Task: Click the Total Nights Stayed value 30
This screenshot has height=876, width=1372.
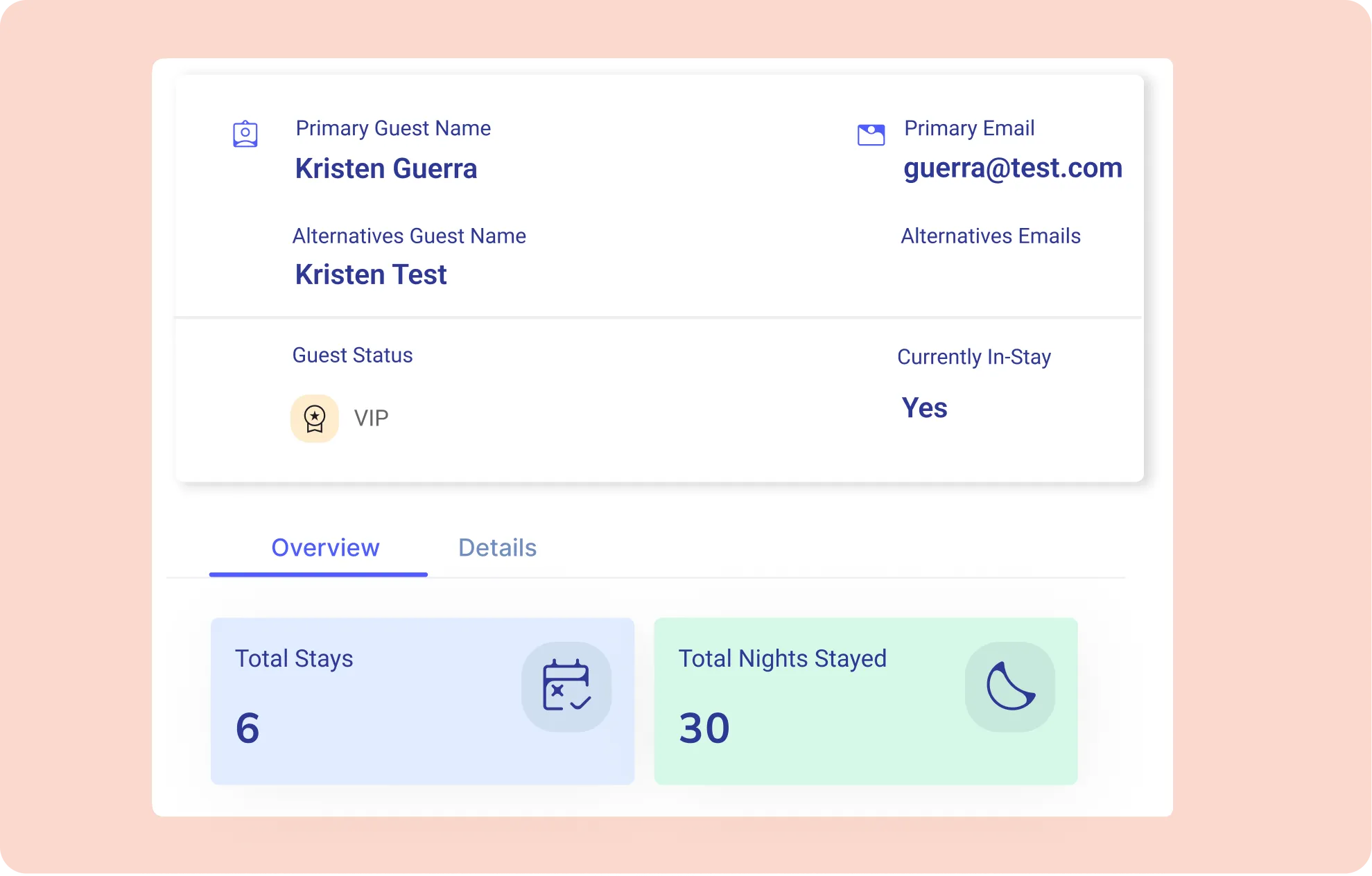Action: 704,728
